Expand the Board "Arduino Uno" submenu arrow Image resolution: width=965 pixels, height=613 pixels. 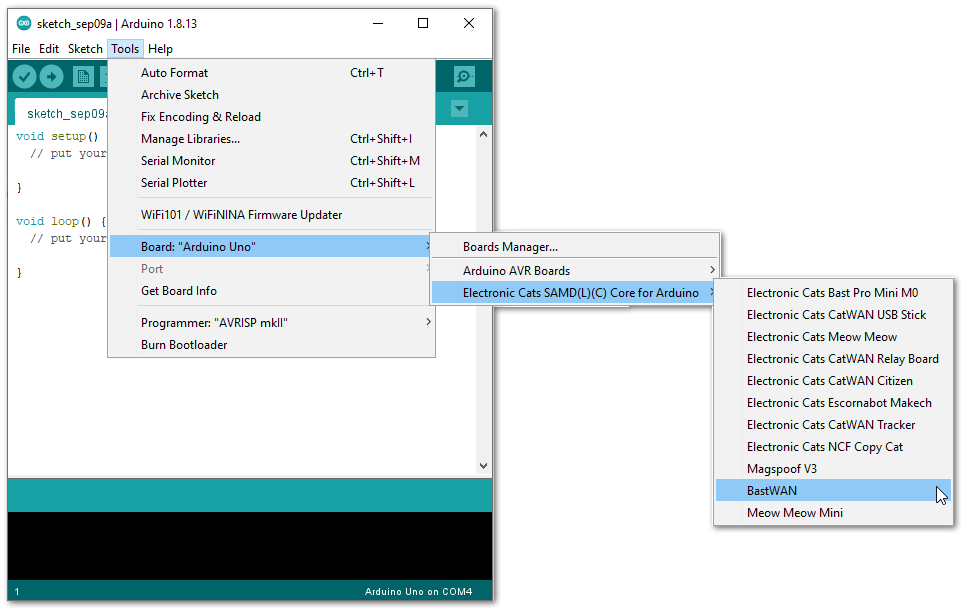[x=428, y=246]
